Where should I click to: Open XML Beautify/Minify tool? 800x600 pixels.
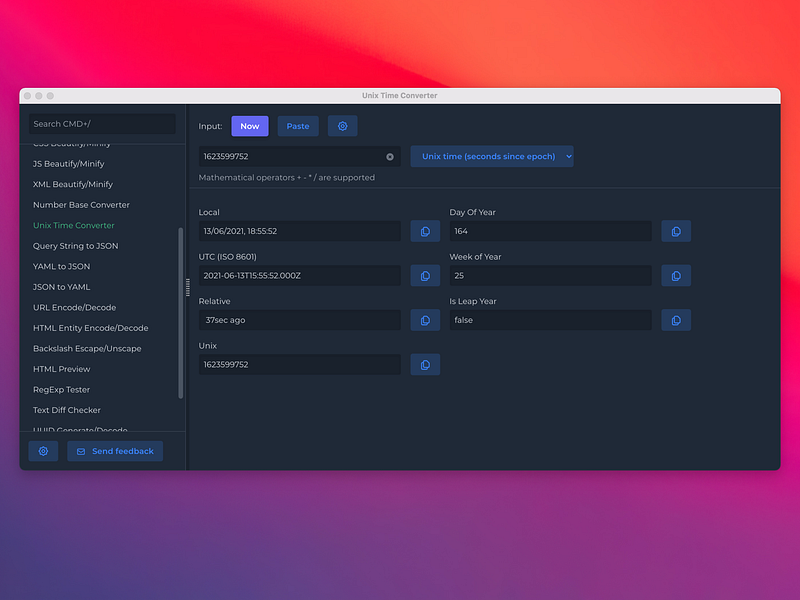(73, 184)
